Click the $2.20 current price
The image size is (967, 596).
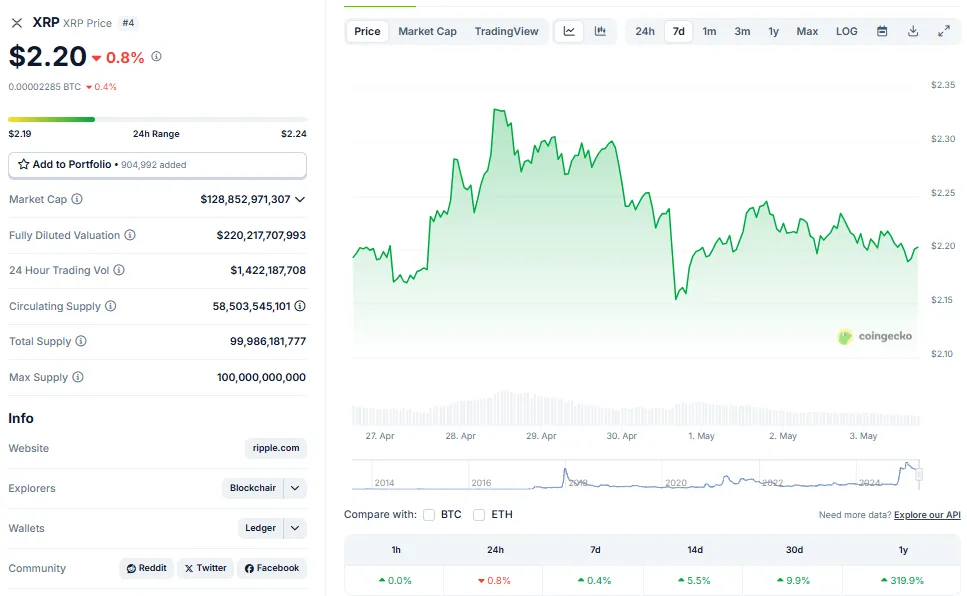(x=47, y=56)
